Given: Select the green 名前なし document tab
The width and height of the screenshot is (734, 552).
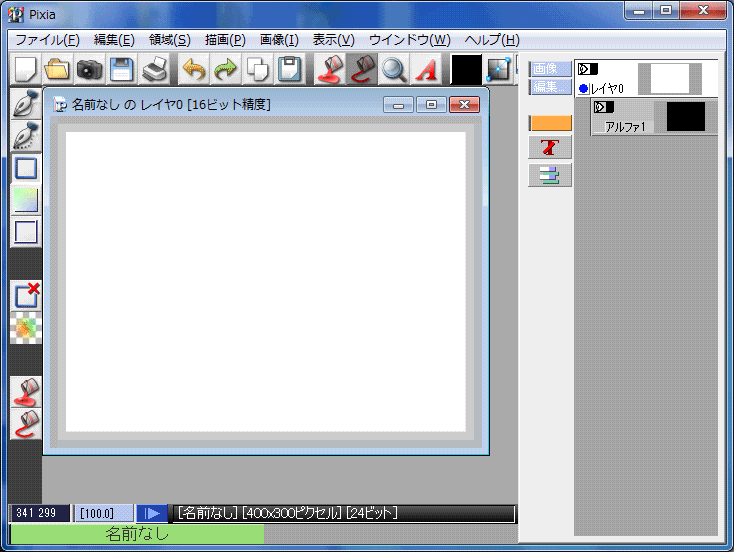Looking at the screenshot, I should pos(137,534).
